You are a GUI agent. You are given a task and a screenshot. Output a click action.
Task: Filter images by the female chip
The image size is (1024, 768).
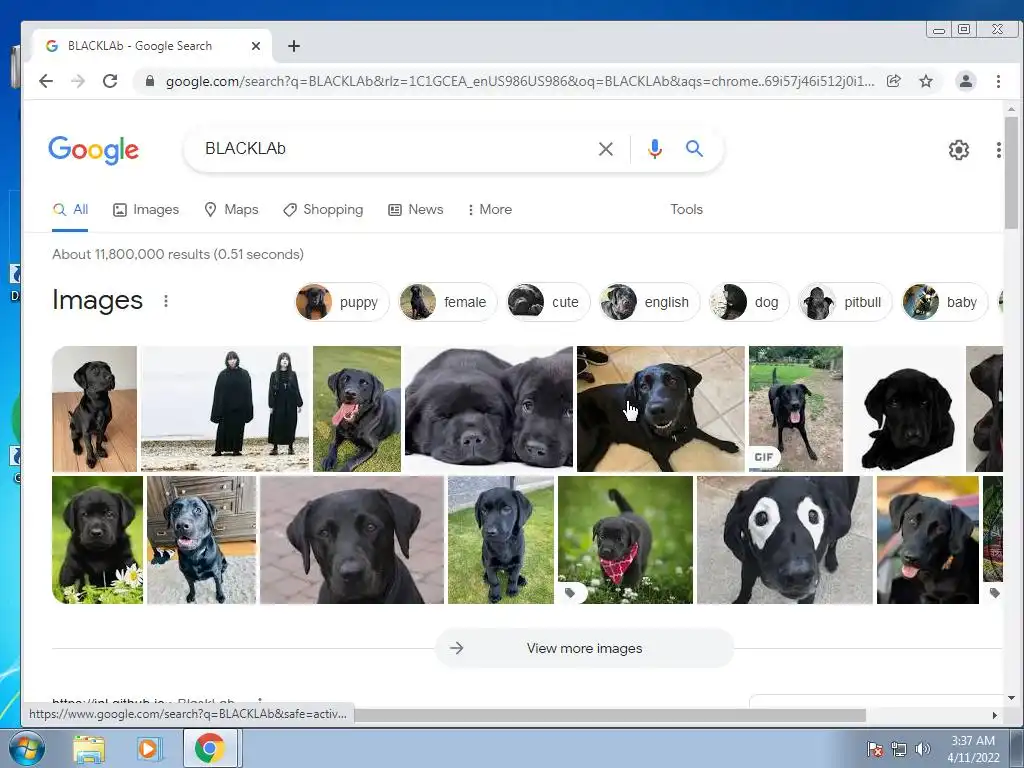point(447,302)
